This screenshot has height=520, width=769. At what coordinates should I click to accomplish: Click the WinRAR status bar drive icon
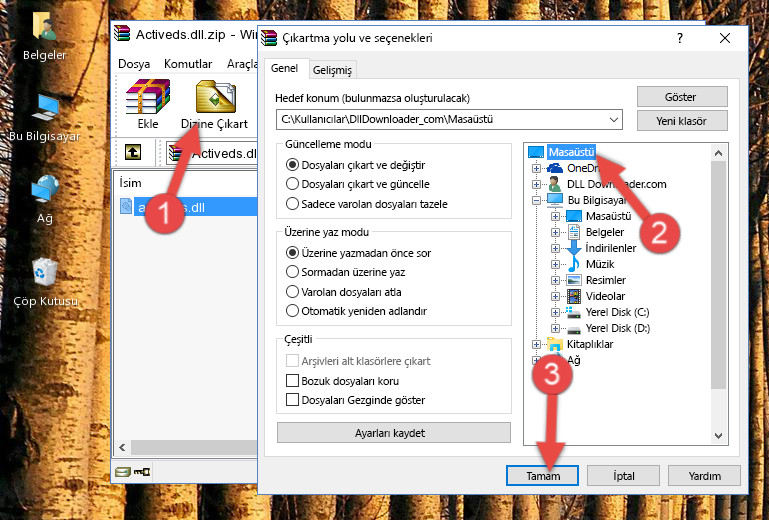(123, 472)
